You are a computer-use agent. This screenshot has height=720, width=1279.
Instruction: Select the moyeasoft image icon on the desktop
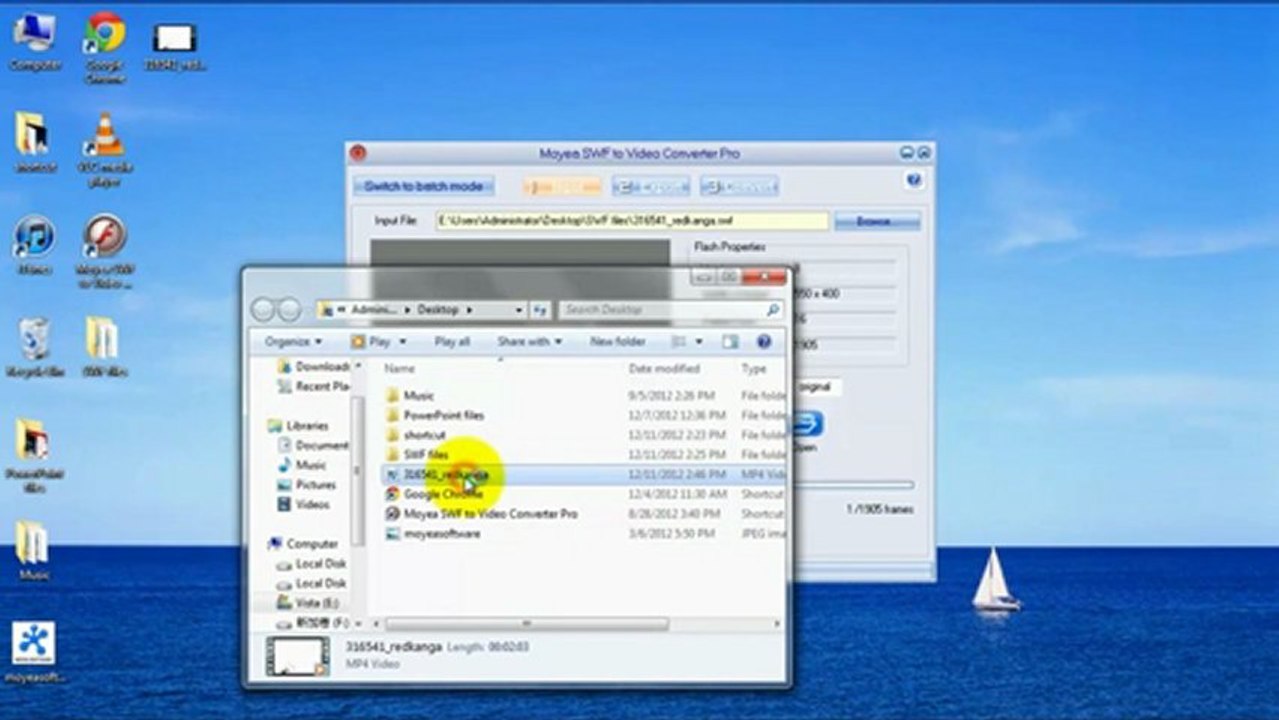35,652
